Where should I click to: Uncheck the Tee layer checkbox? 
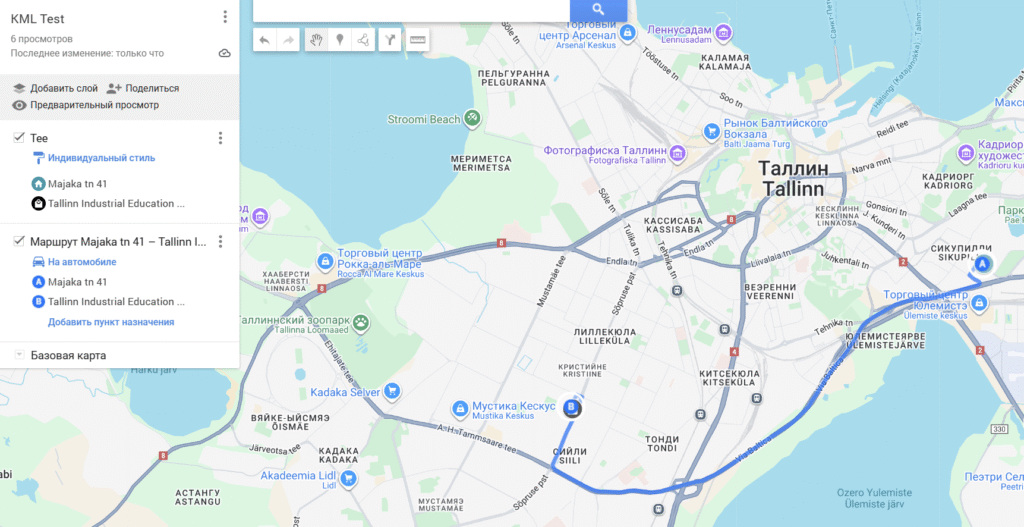pos(19,137)
